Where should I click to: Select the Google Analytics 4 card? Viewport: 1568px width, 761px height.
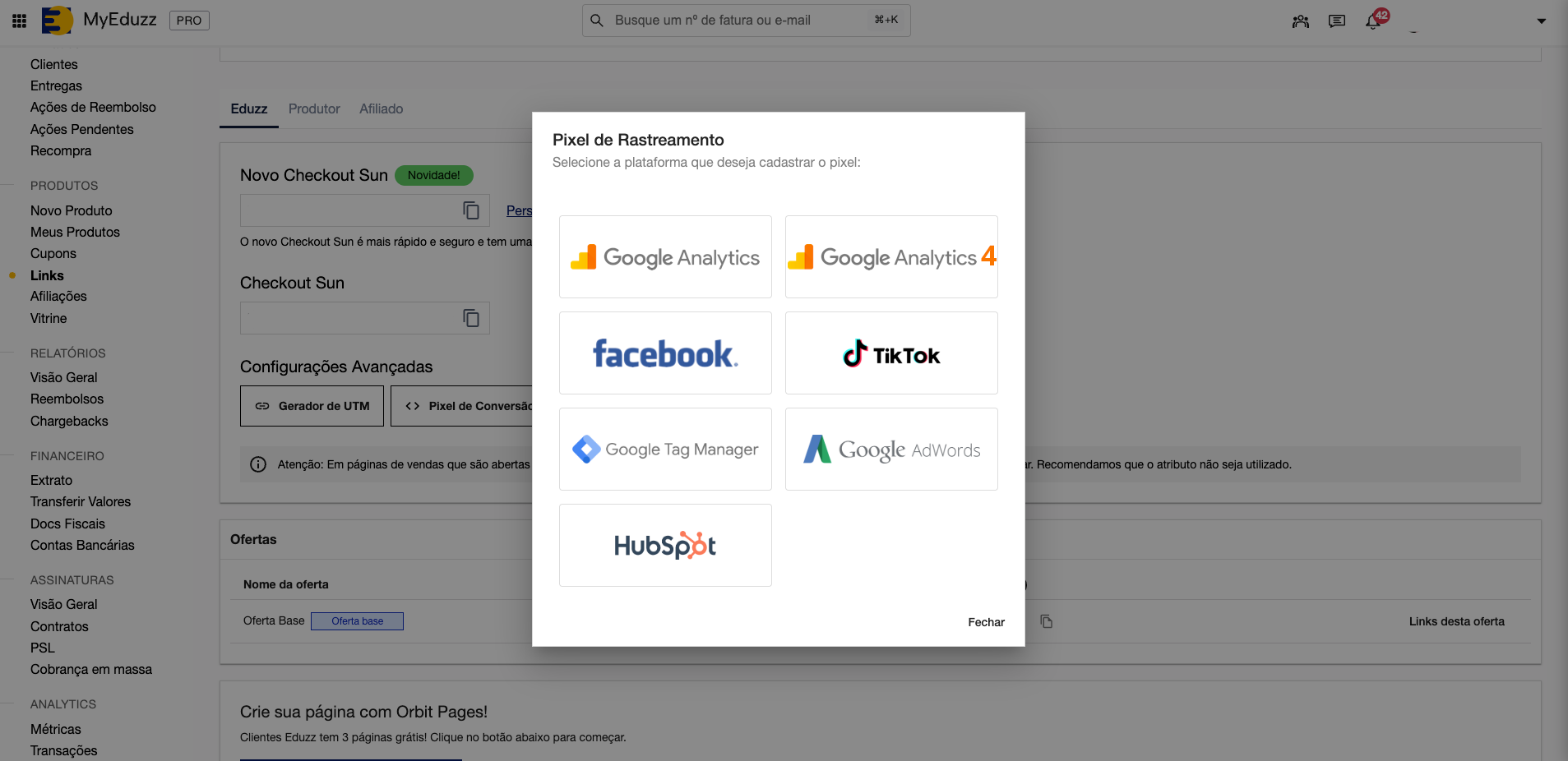(891, 257)
